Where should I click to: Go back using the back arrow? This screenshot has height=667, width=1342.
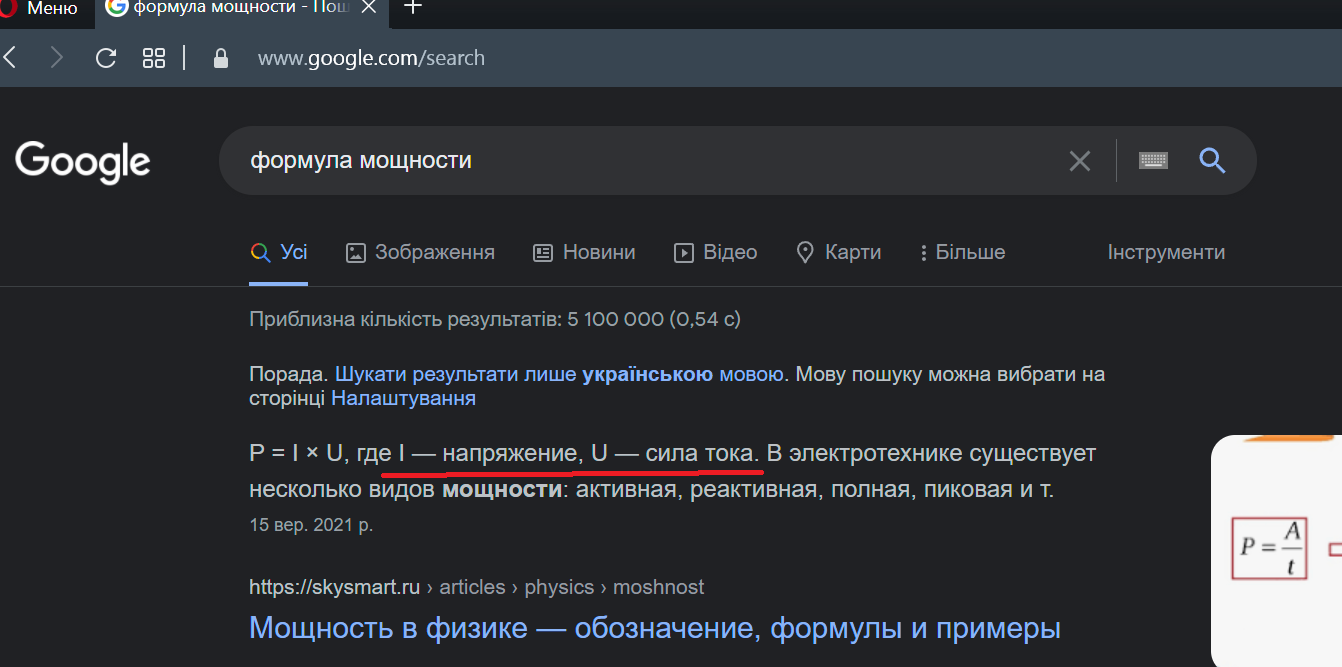10,58
